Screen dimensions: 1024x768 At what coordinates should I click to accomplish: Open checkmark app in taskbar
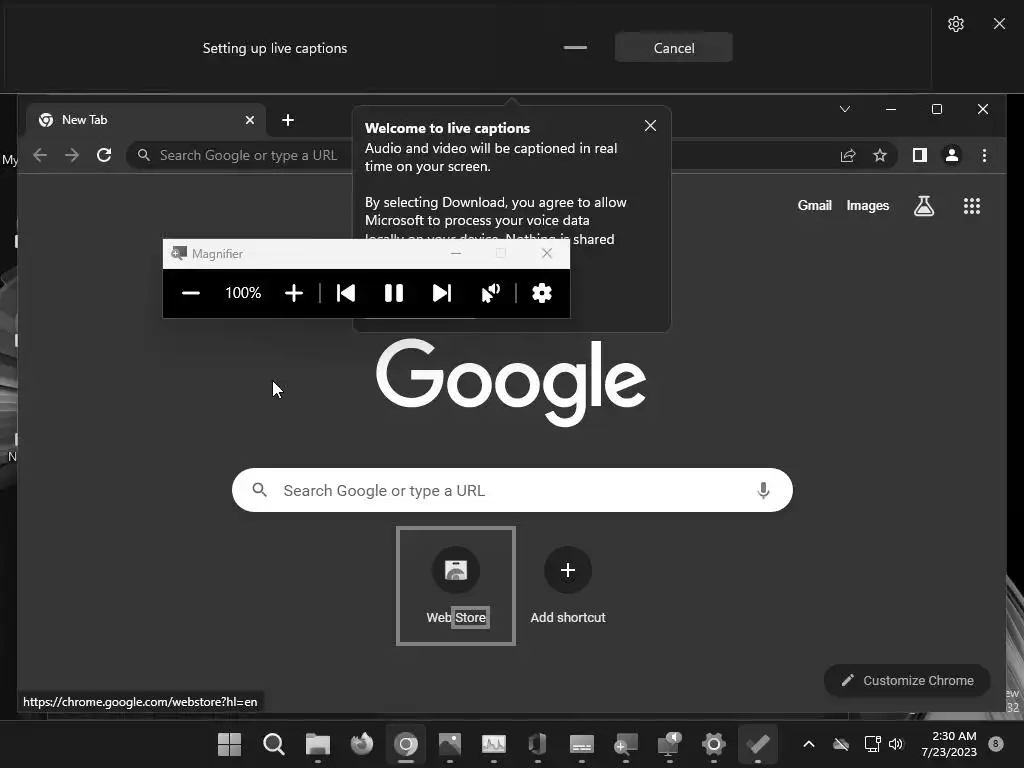pyautogui.click(x=758, y=744)
